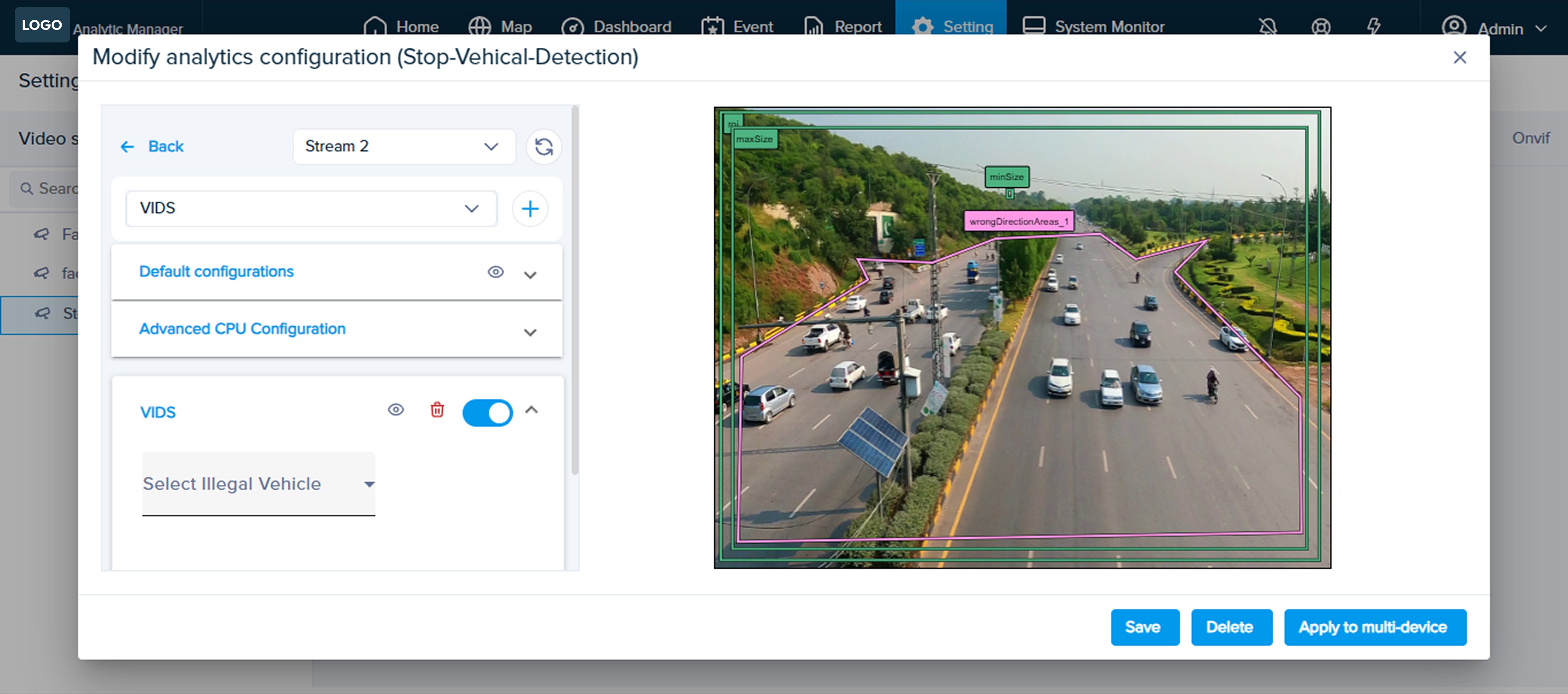Toggle visibility eye icon for VIDS
Screen dimensions: 1568x694
396,410
